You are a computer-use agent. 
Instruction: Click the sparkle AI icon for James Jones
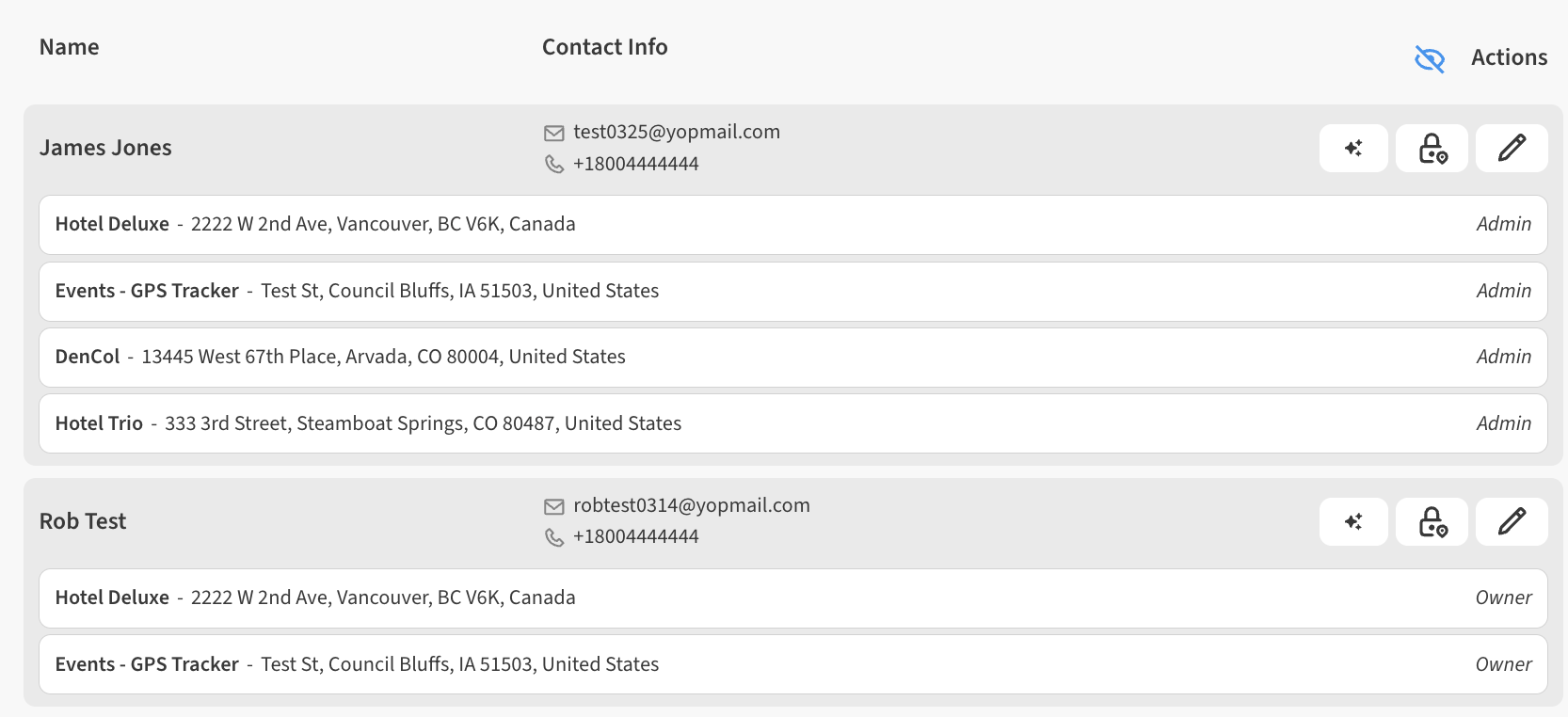(x=1353, y=148)
